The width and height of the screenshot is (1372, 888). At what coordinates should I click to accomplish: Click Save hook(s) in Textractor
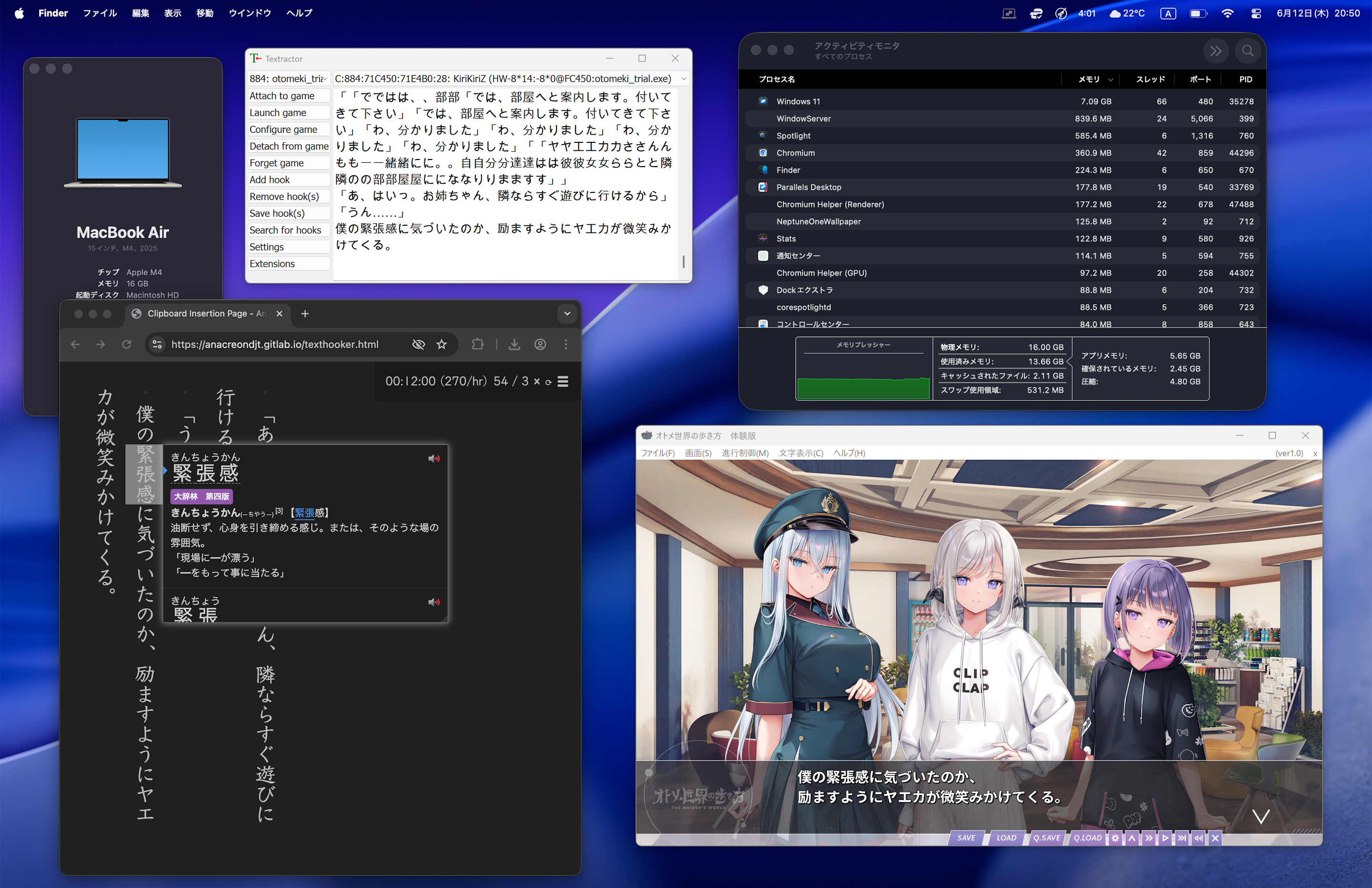click(x=289, y=213)
